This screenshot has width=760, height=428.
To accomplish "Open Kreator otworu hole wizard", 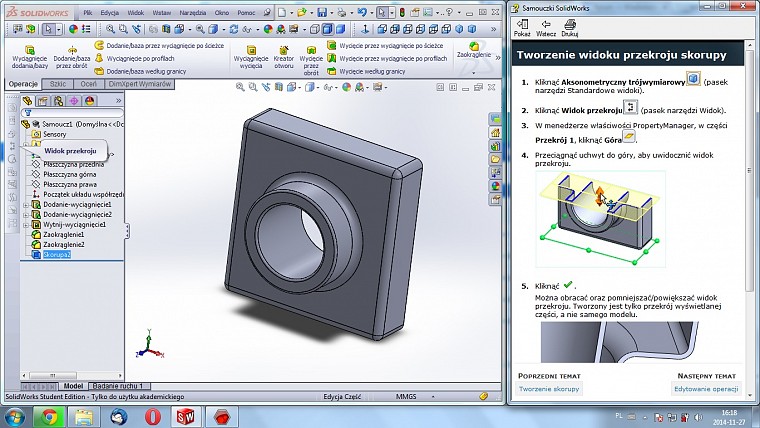I will [x=284, y=57].
